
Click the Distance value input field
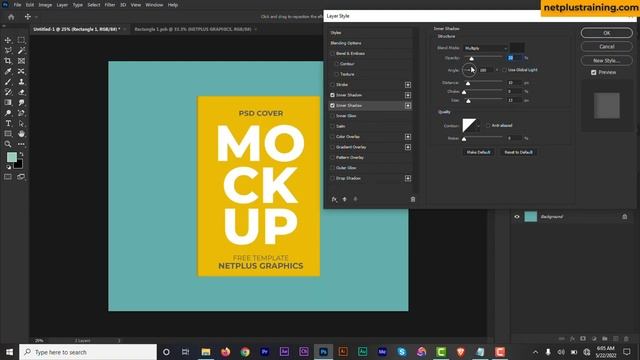coord(514,83)
